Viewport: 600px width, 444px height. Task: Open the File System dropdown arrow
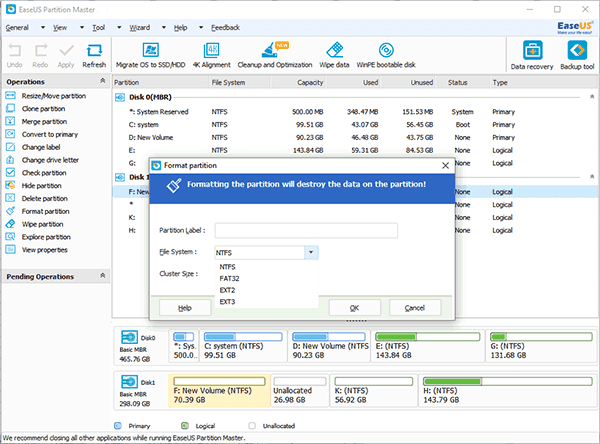coord(311,252)
